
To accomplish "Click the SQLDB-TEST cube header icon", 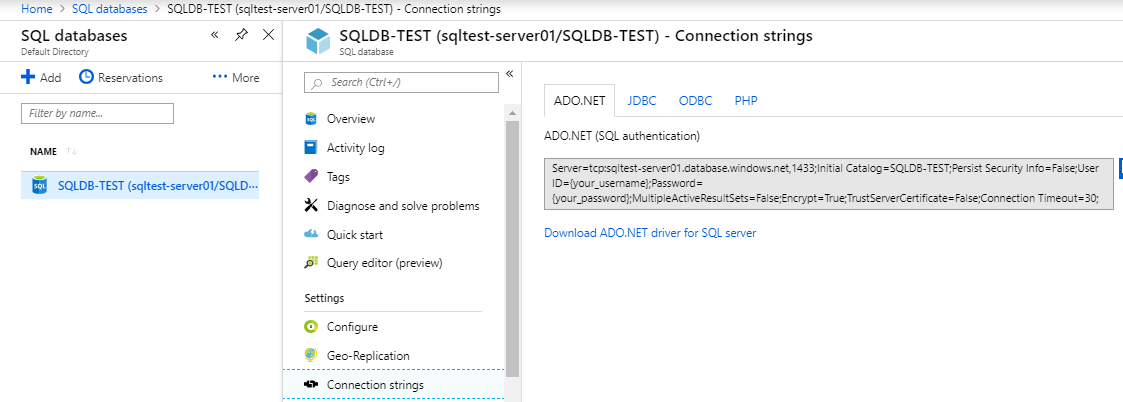I will point(317,41).
